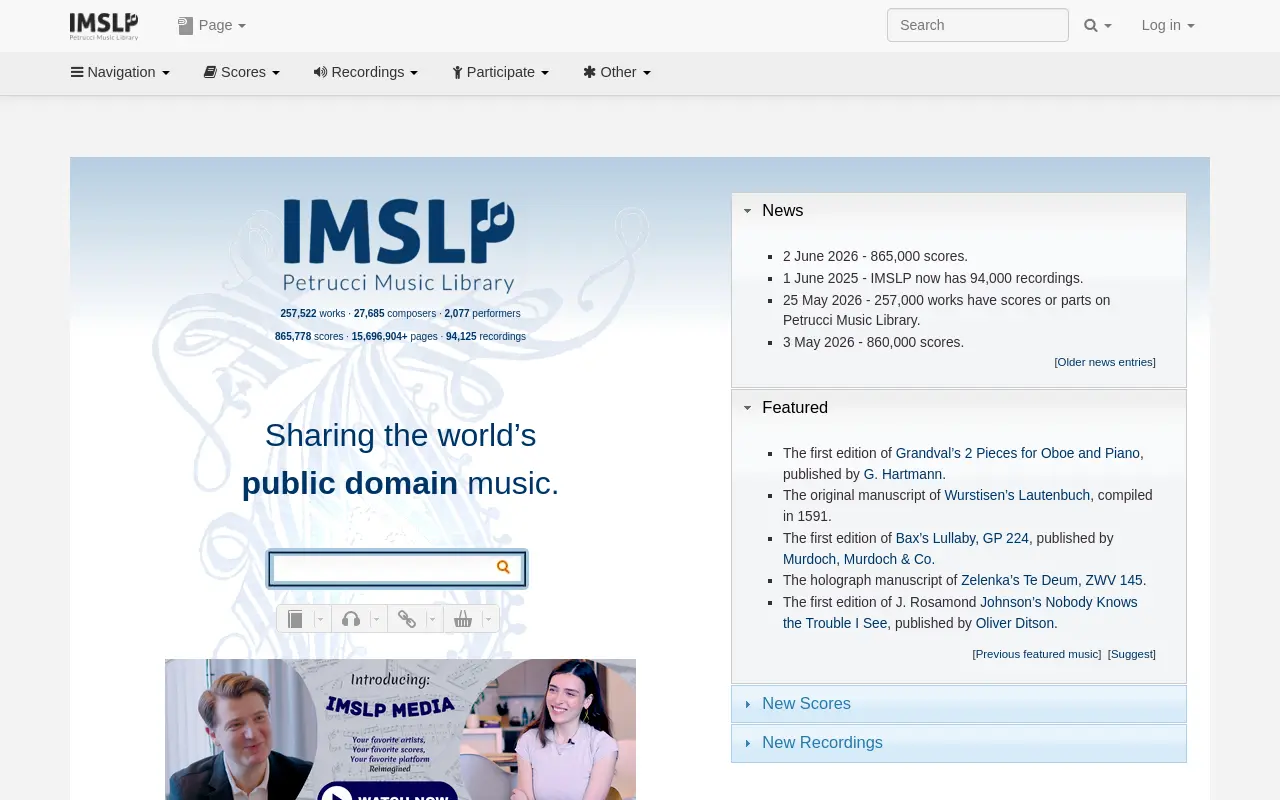Open the Log in dropdown
This screenshot has width=1280, height=800.
(x=1168, y=25)
